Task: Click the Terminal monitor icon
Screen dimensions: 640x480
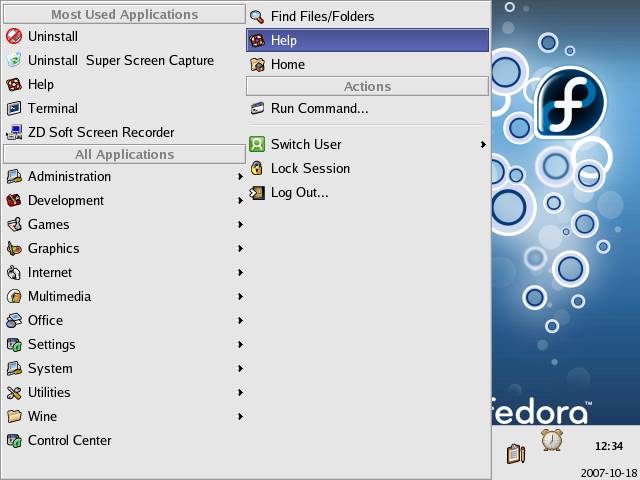Action: click(x=14, y=108)
